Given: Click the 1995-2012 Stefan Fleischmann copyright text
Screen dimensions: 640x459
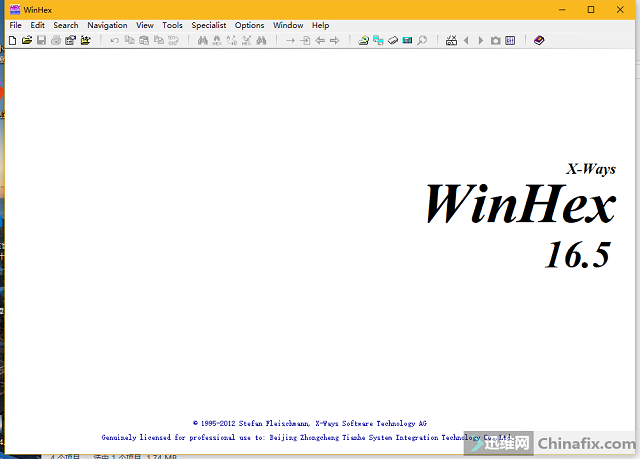Looking at the screenshot, I should coord(310,424).
